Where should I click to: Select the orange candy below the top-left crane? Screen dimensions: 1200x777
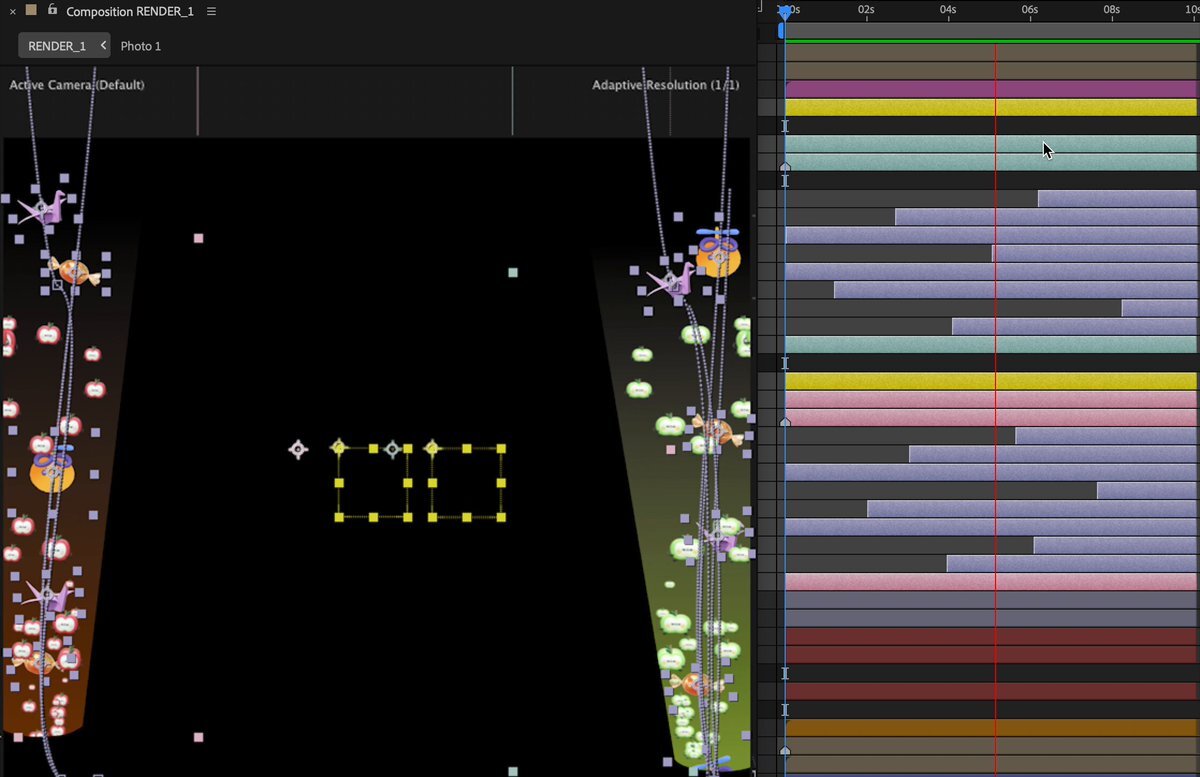[x=74, y=271]
